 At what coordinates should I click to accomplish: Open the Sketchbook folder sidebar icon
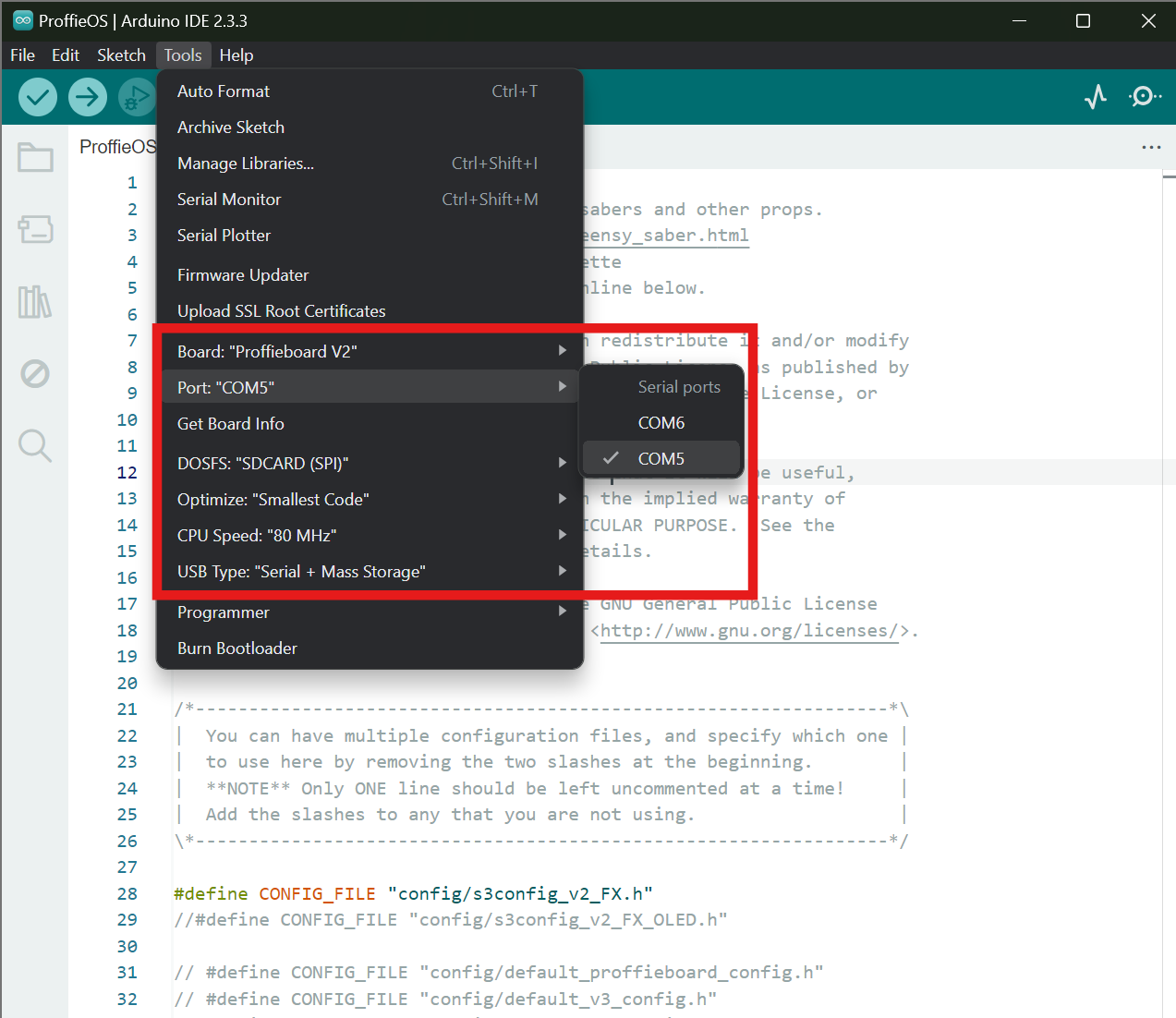click(35, 157)
